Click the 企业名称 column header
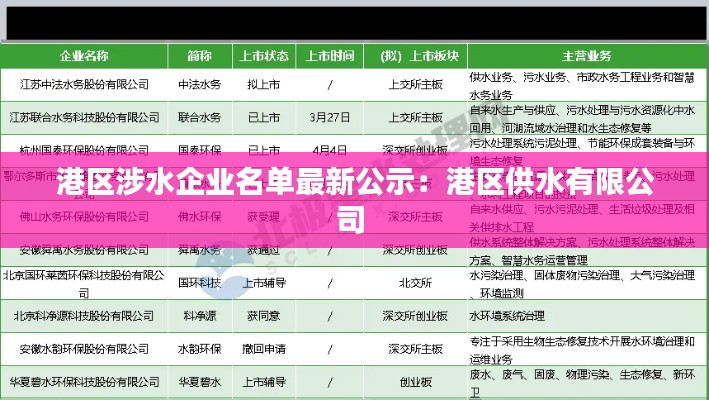This screenshot has width=709, height=400. pos(84,56)
